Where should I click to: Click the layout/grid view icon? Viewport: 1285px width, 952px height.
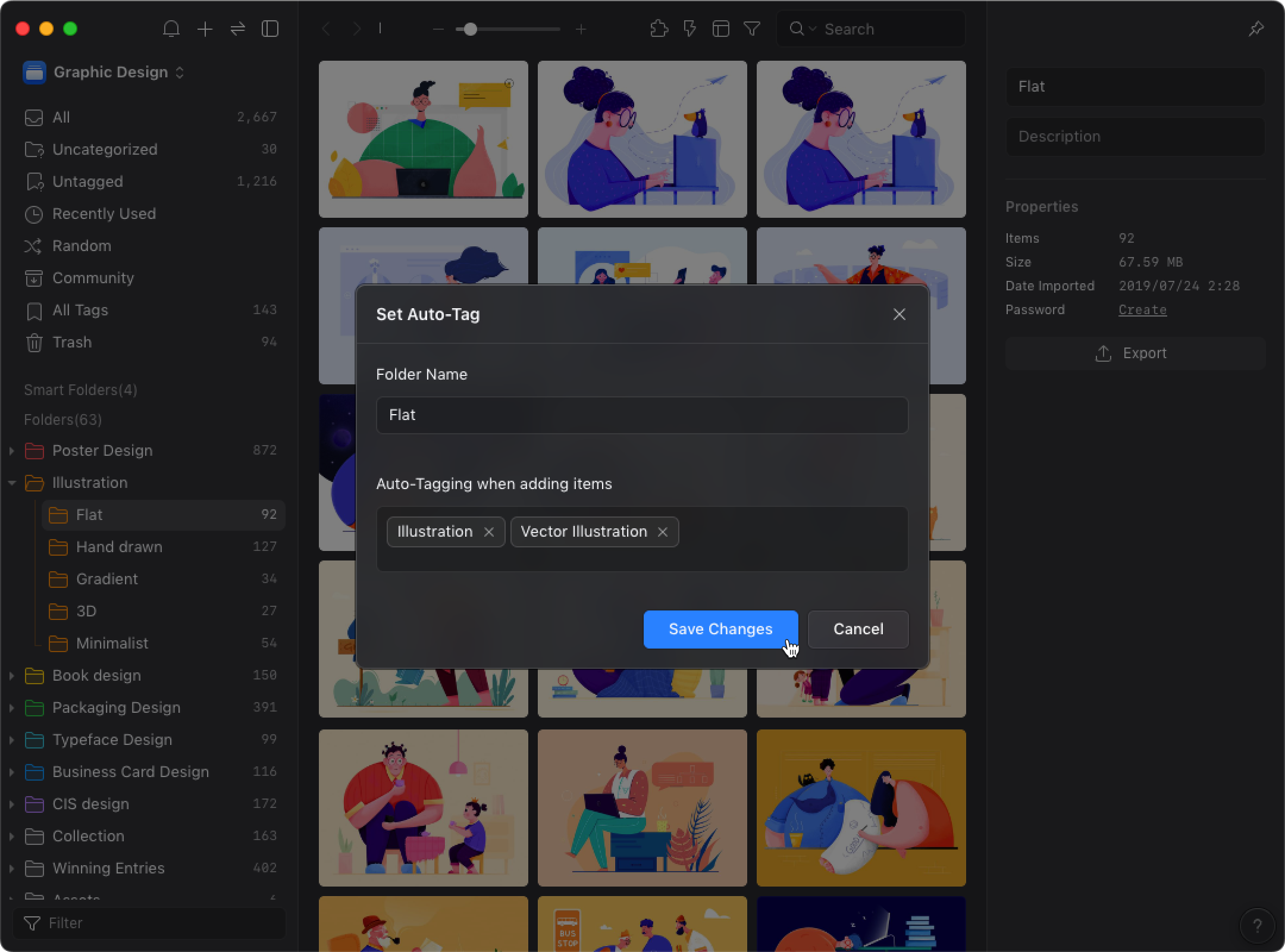pyautogui.click(x=721, y=29)
